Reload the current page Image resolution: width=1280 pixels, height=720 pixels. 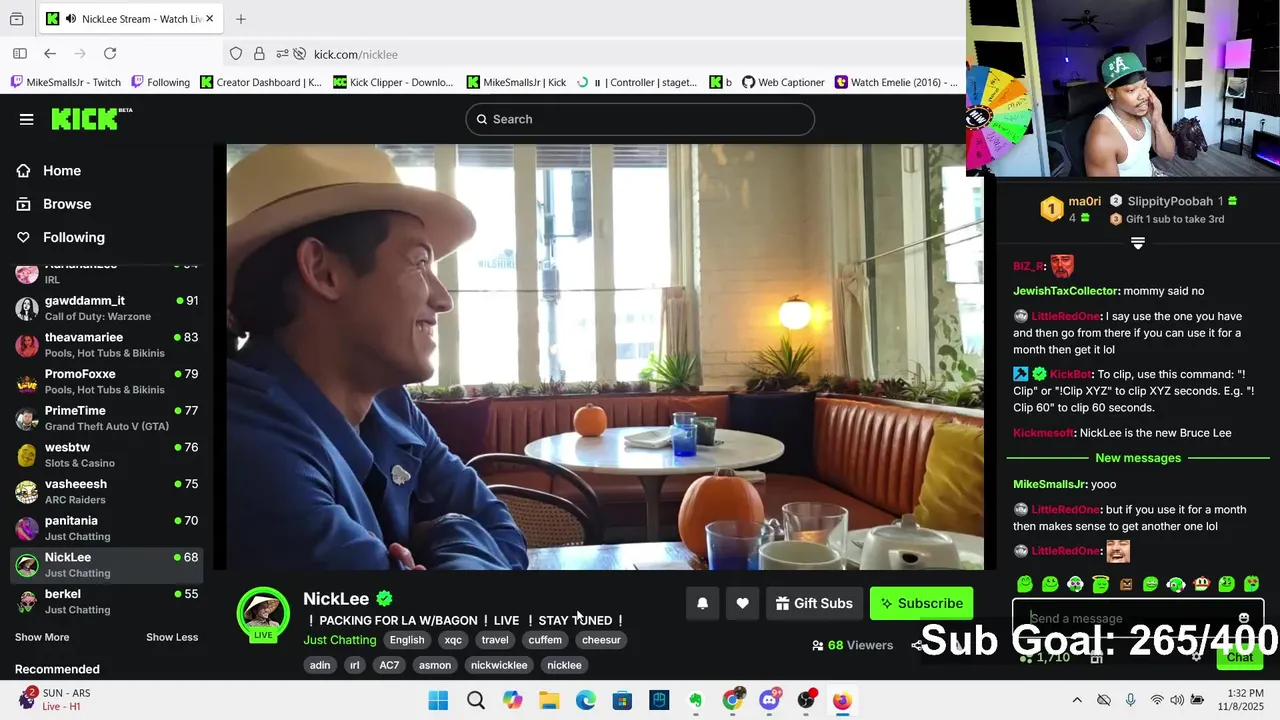click(110, 54)
